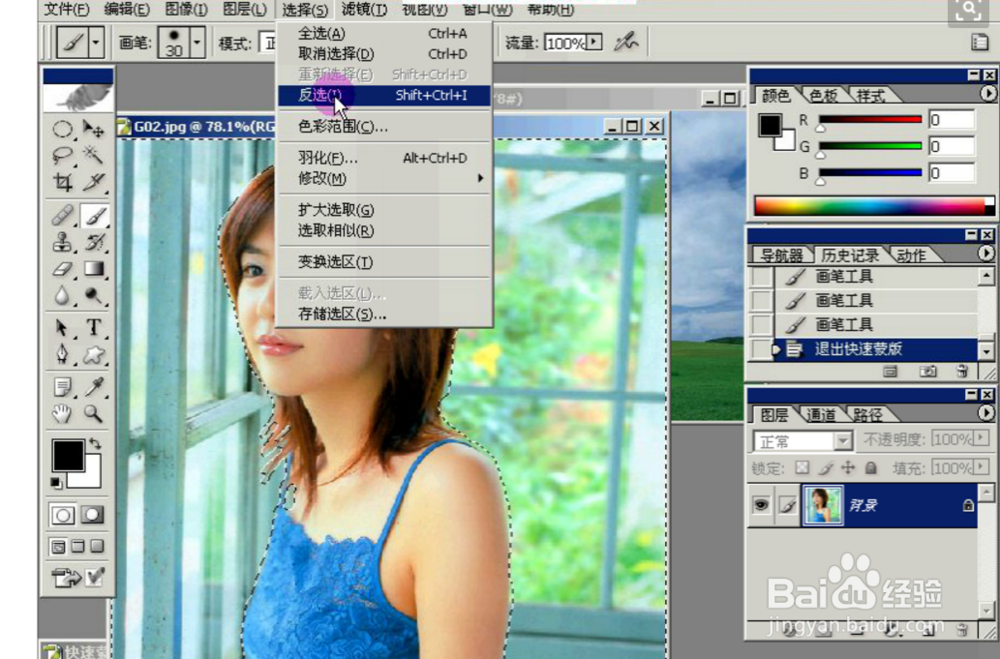Toggle lock position in Layers panel
Image resolution: width=1000 pixels, height=659 pixels.
(x=848, y=468)
